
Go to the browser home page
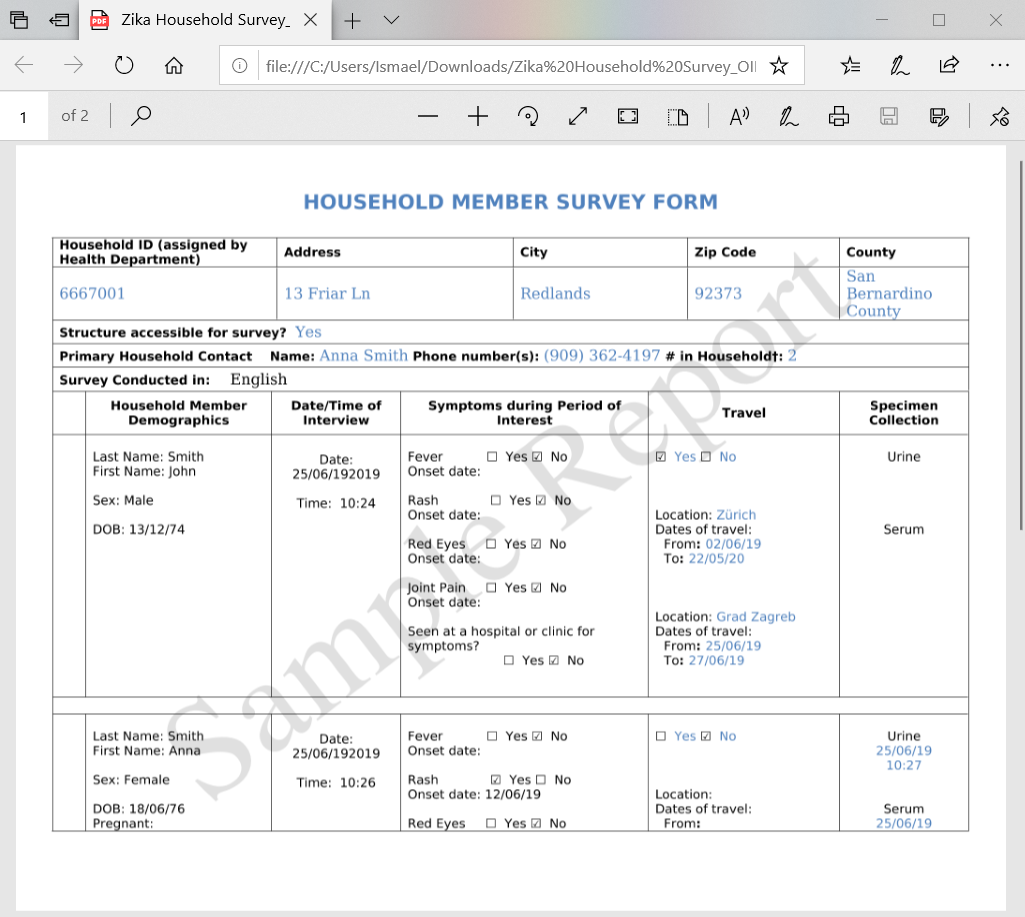tap(174, 65)
